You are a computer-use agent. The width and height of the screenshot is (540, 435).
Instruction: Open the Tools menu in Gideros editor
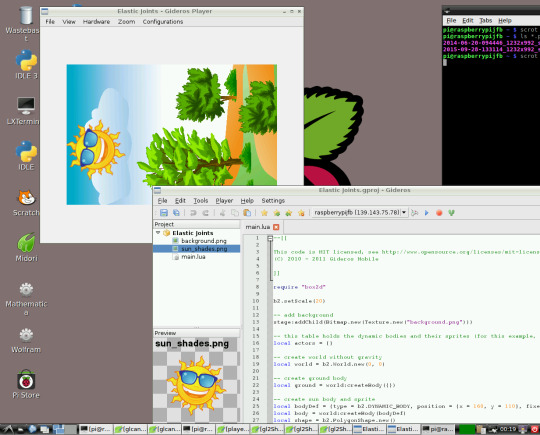200,200
